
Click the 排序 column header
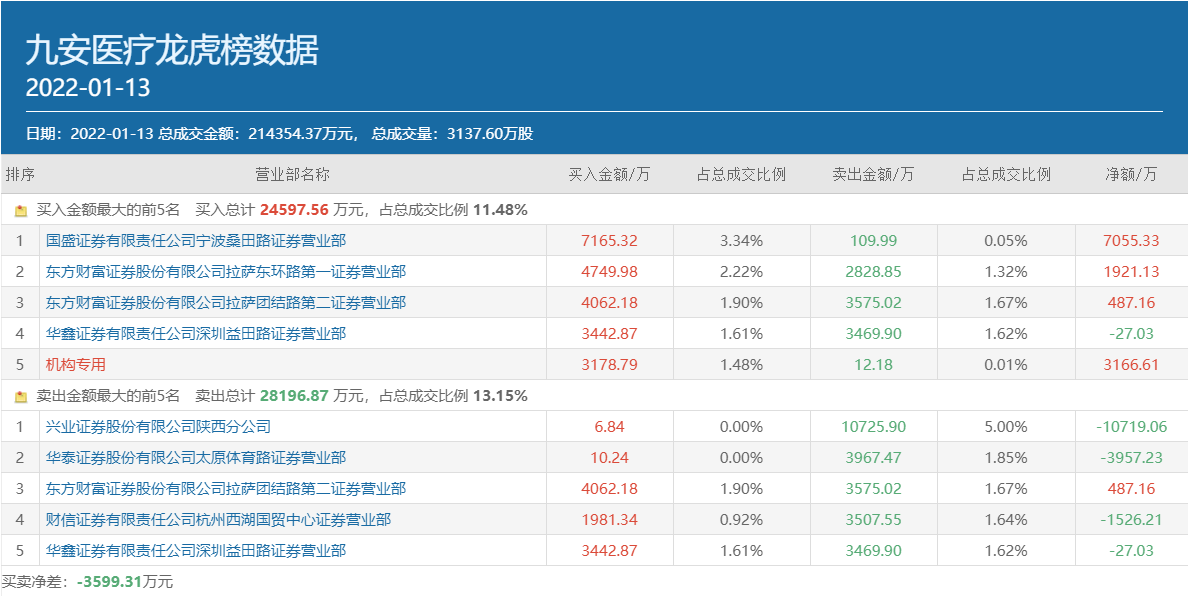point(20,174)
